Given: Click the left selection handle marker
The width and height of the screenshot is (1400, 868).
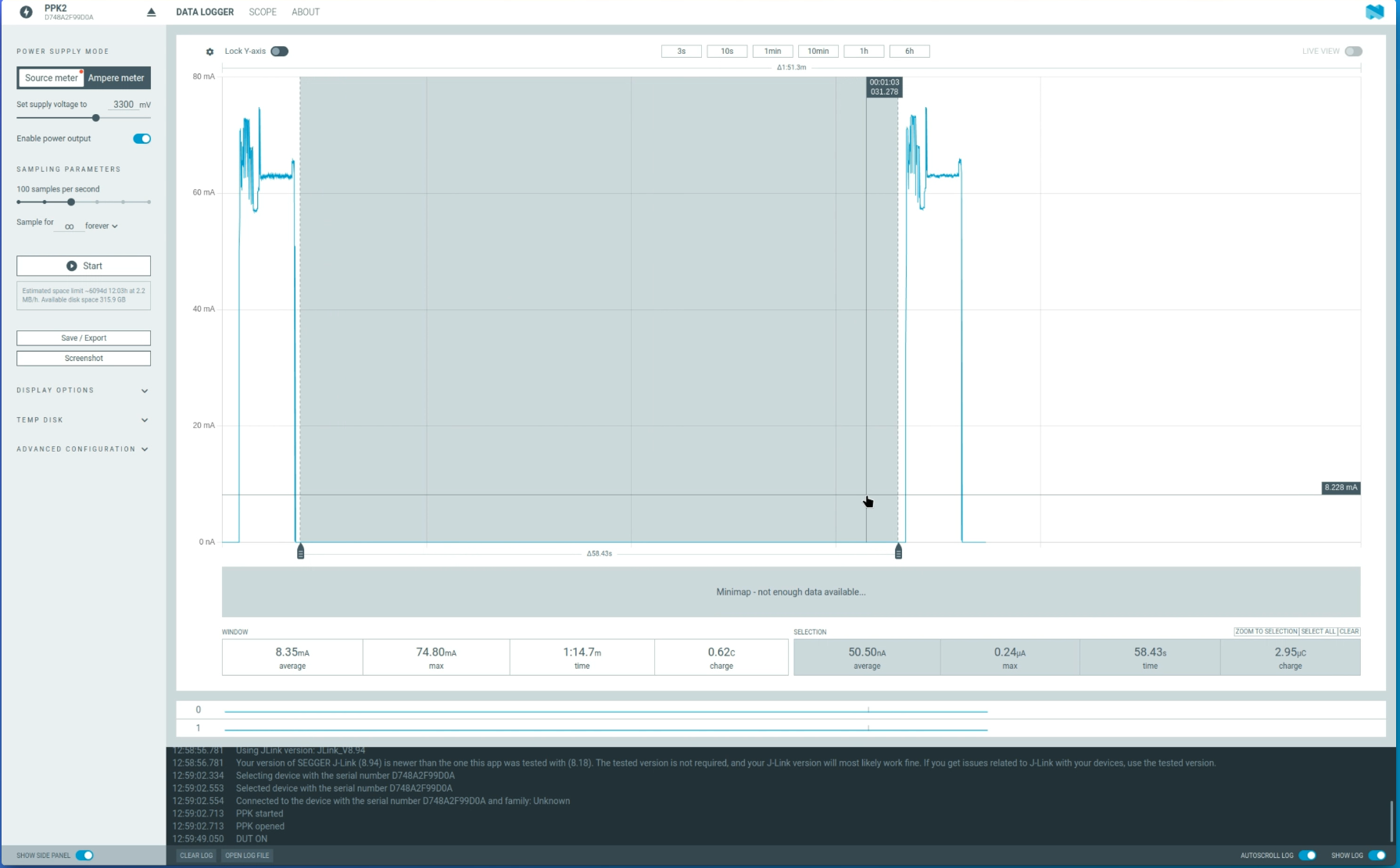Looking at the screenshot, I should (x=300, y=552).
